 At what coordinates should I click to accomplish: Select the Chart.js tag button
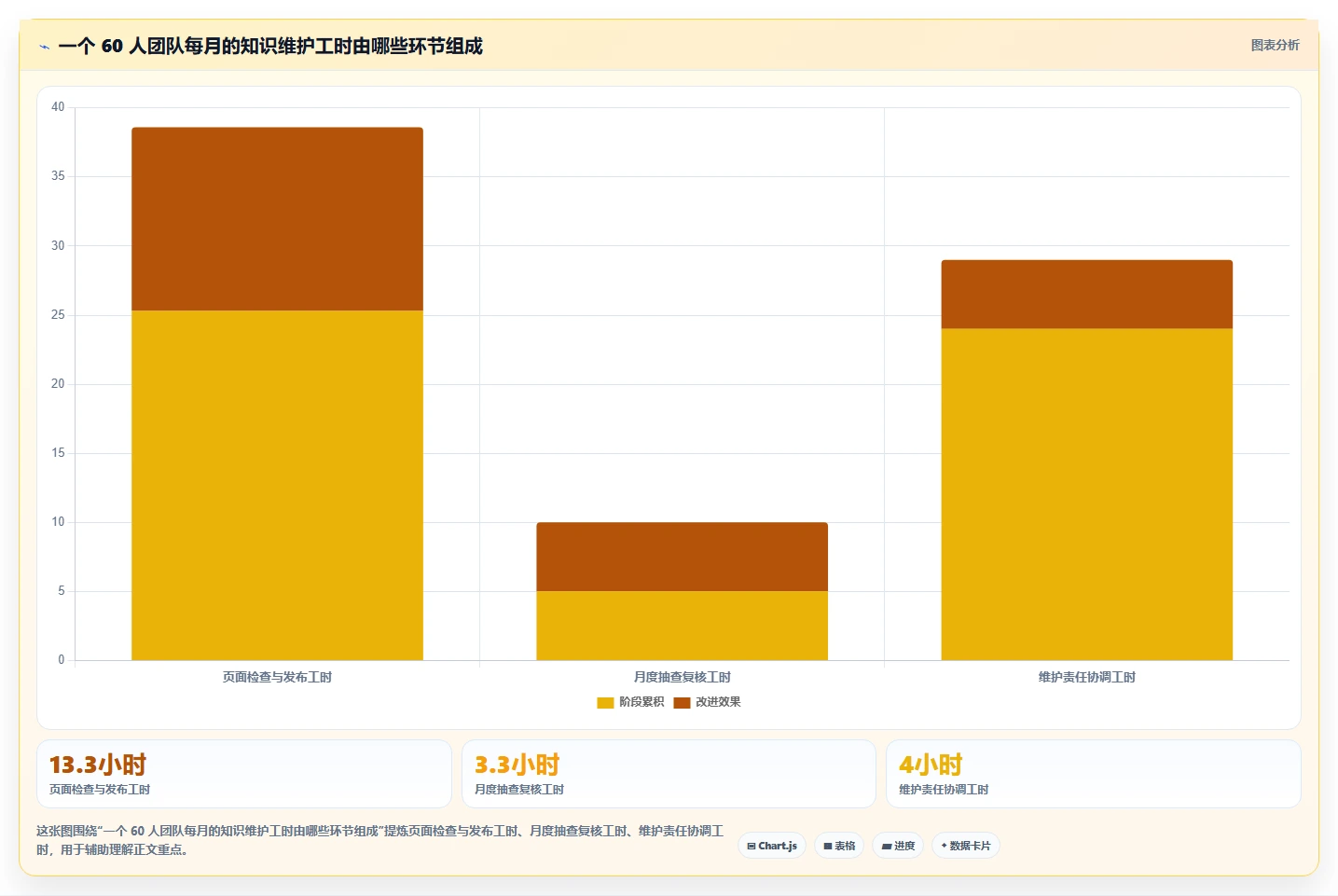tap(772, 846)
